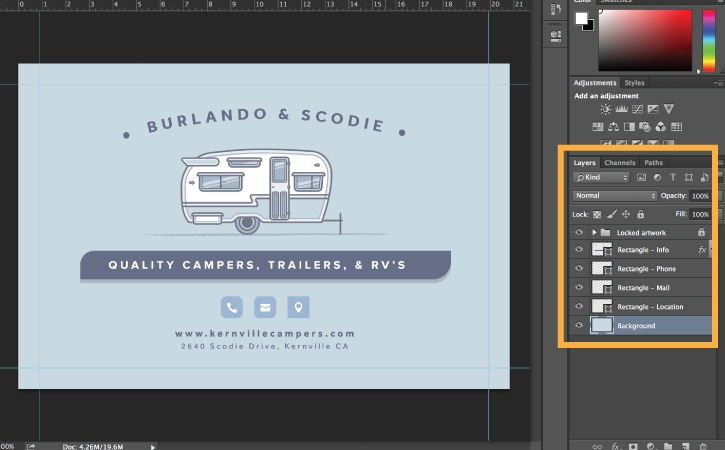
Task: Switch to the Channels tab
Action: tap(620, 162)
